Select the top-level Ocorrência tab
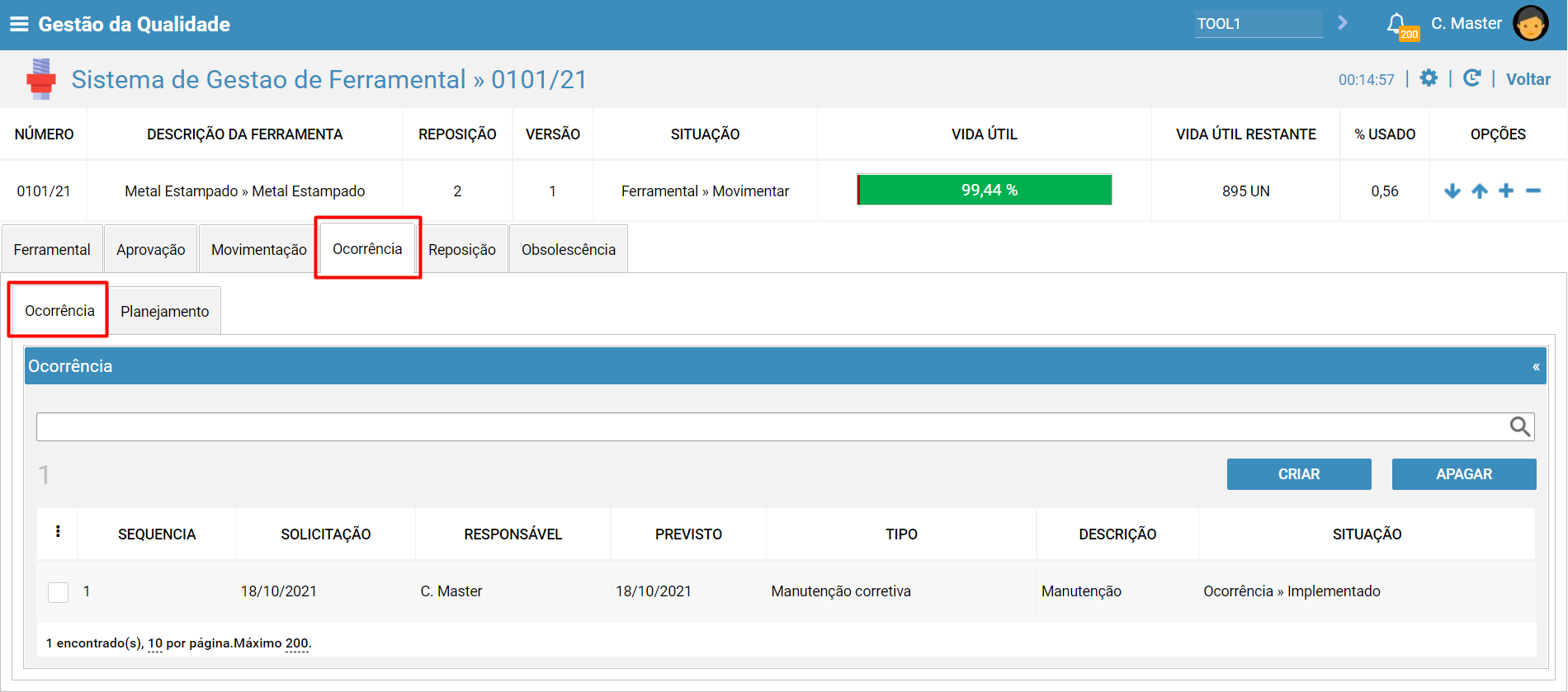This screenshot has height=692, width=1568. (367, 248)
